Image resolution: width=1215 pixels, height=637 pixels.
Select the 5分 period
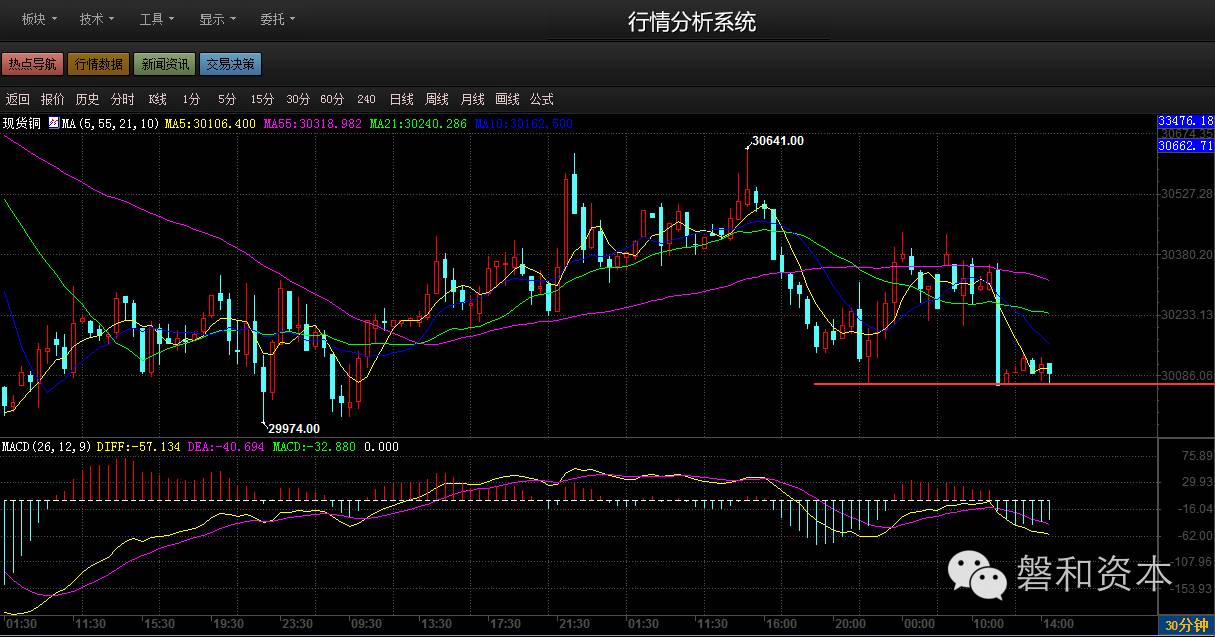click(227, 99)
